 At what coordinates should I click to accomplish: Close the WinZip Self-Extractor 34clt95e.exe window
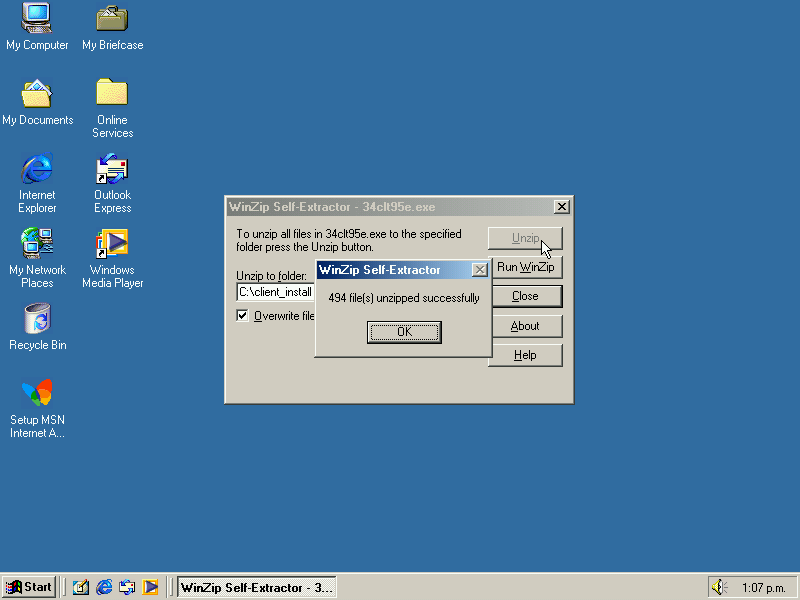pos(562,207)
